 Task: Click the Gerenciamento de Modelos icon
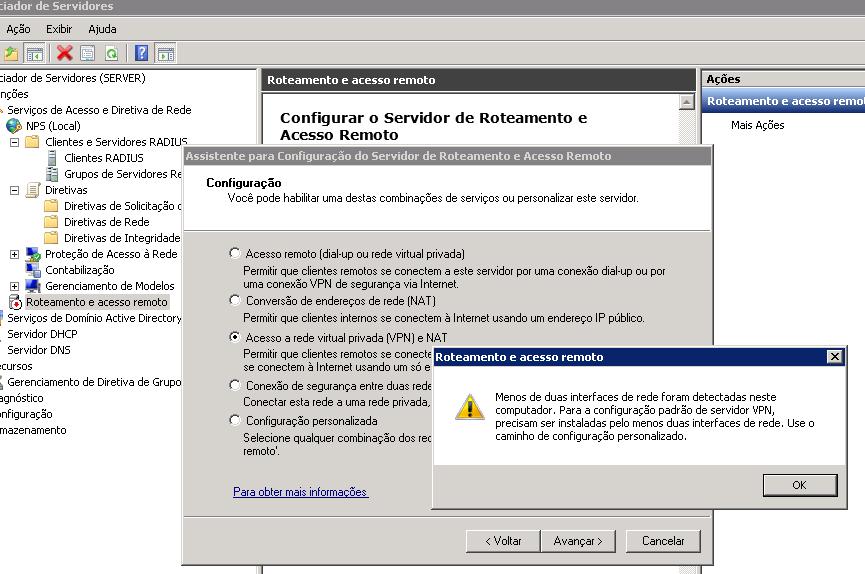(33, 286)
